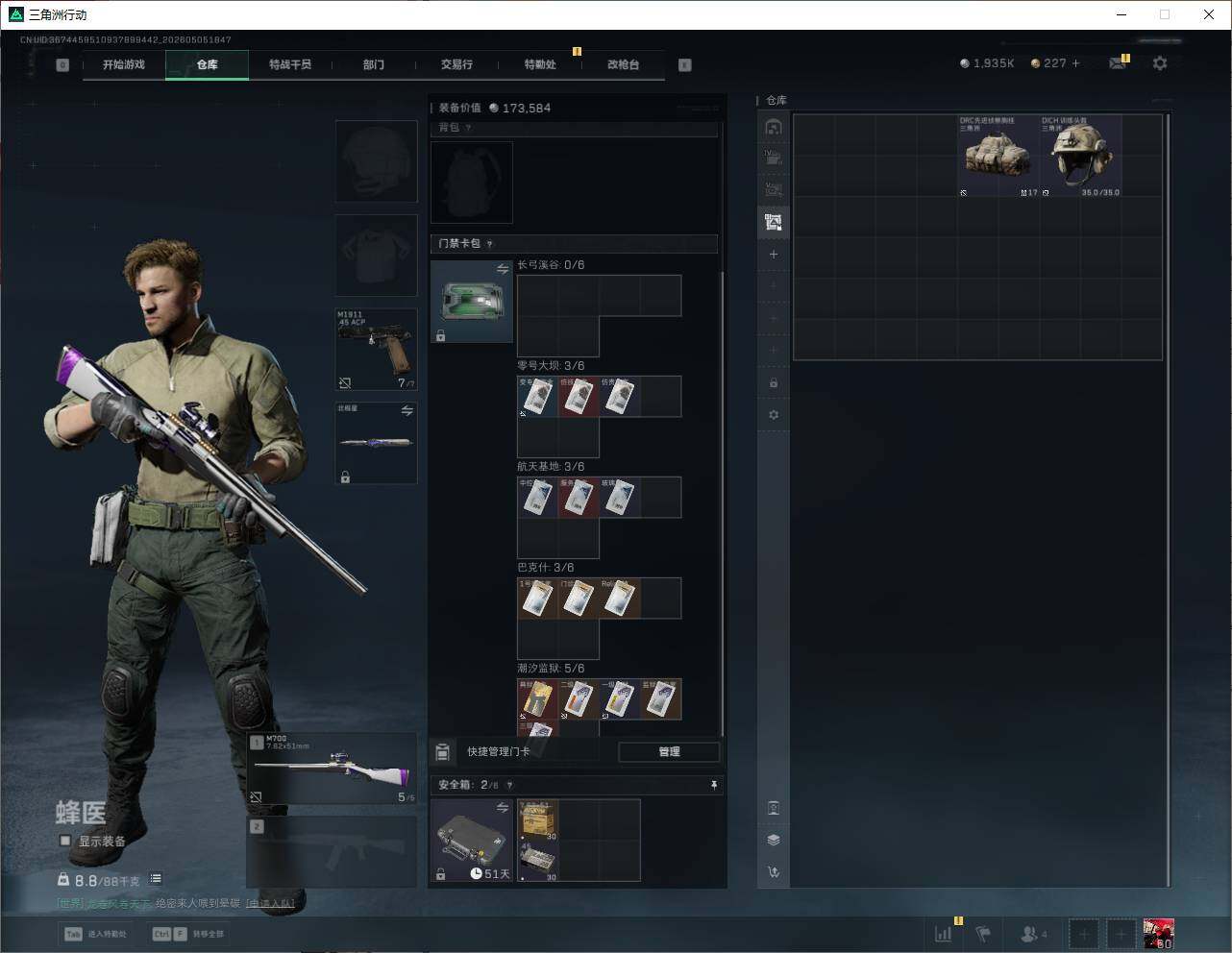Click the next-tab arrow icon right of 改枪台
This screenshot has height=953, width=1232.
(685, 65)
